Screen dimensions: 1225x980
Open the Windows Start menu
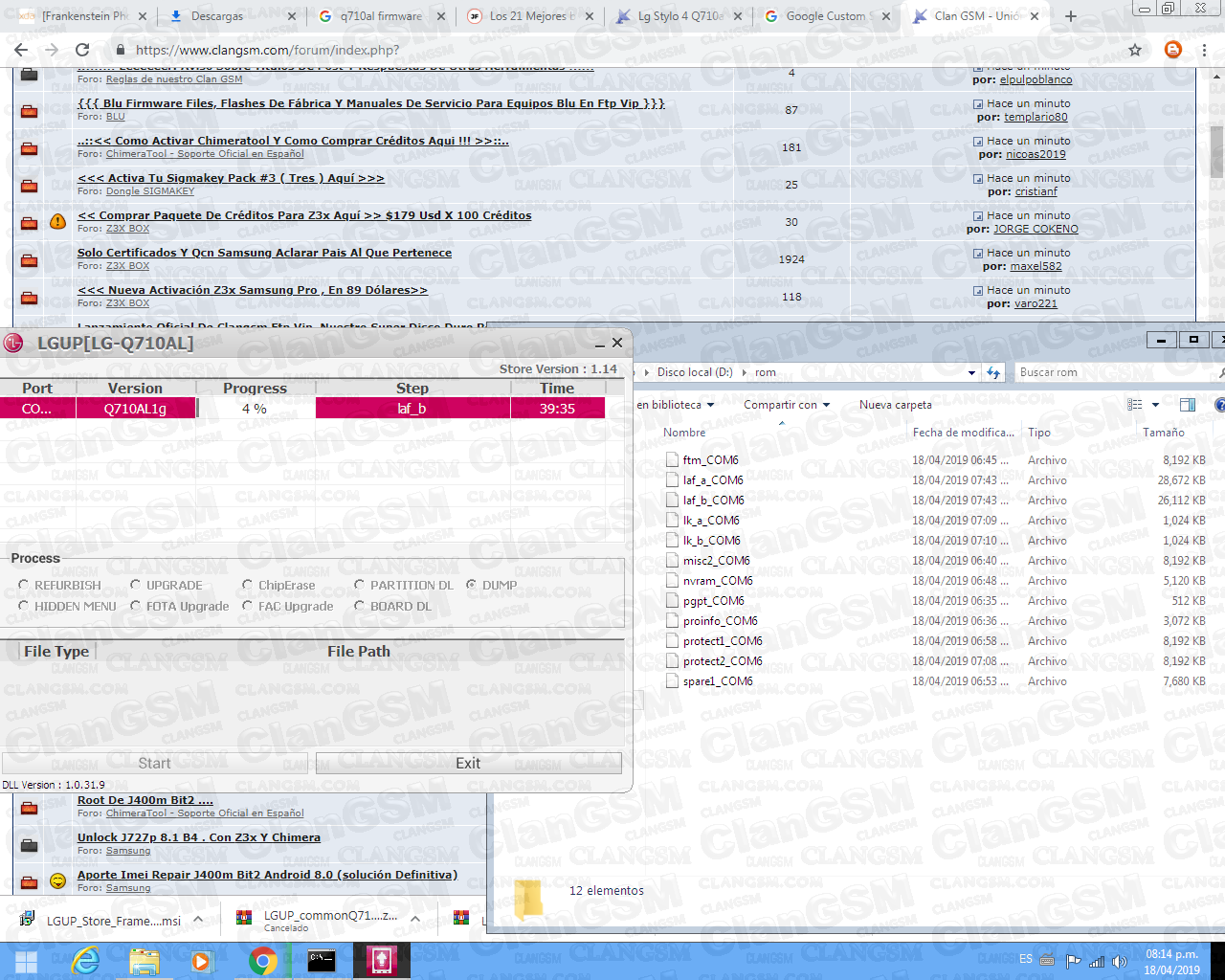pos(26,961)
